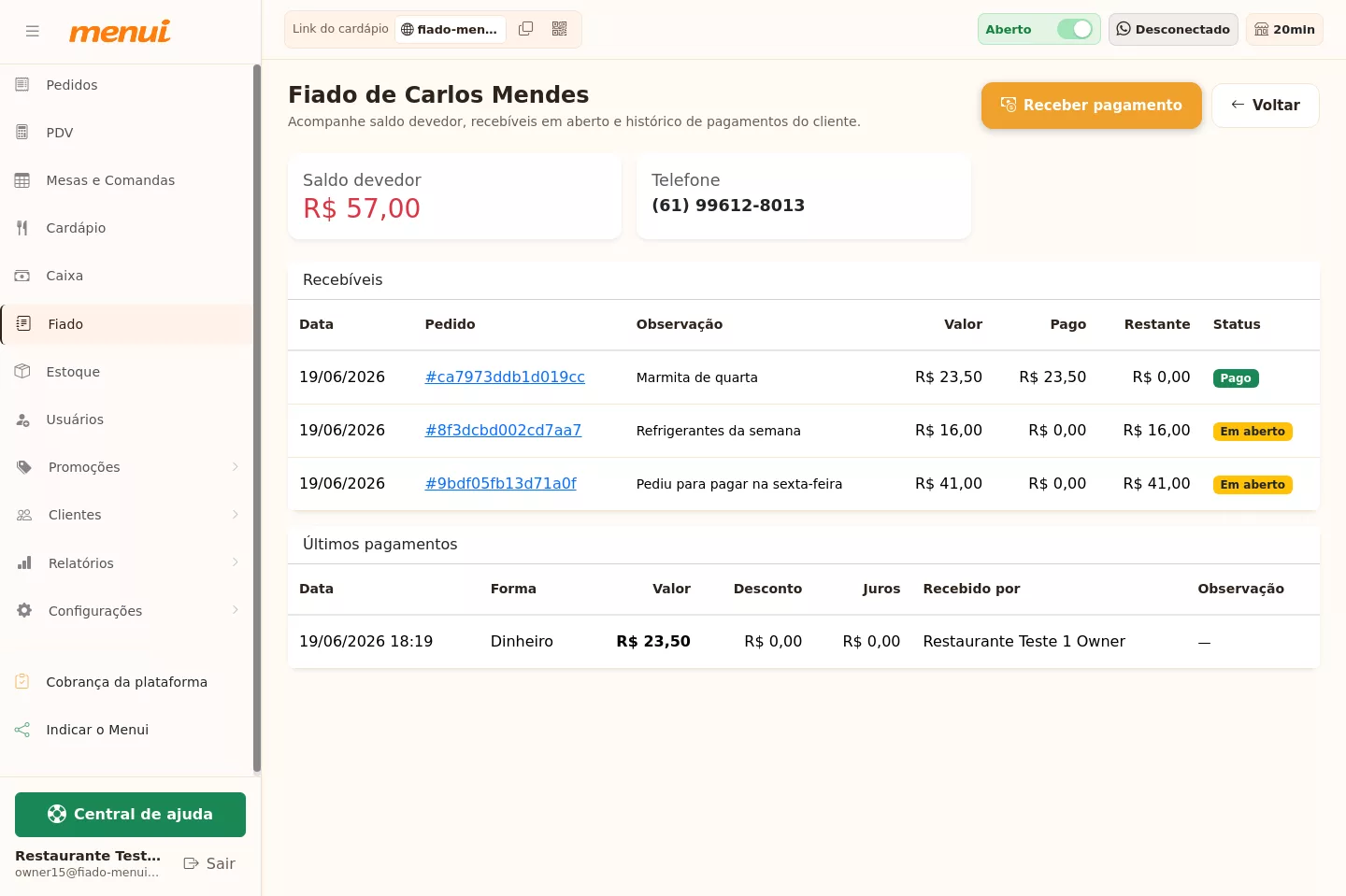Click the Promoções tag icon
The height and width of the screenshot is (896, 1346).
(x=24, y=467)
